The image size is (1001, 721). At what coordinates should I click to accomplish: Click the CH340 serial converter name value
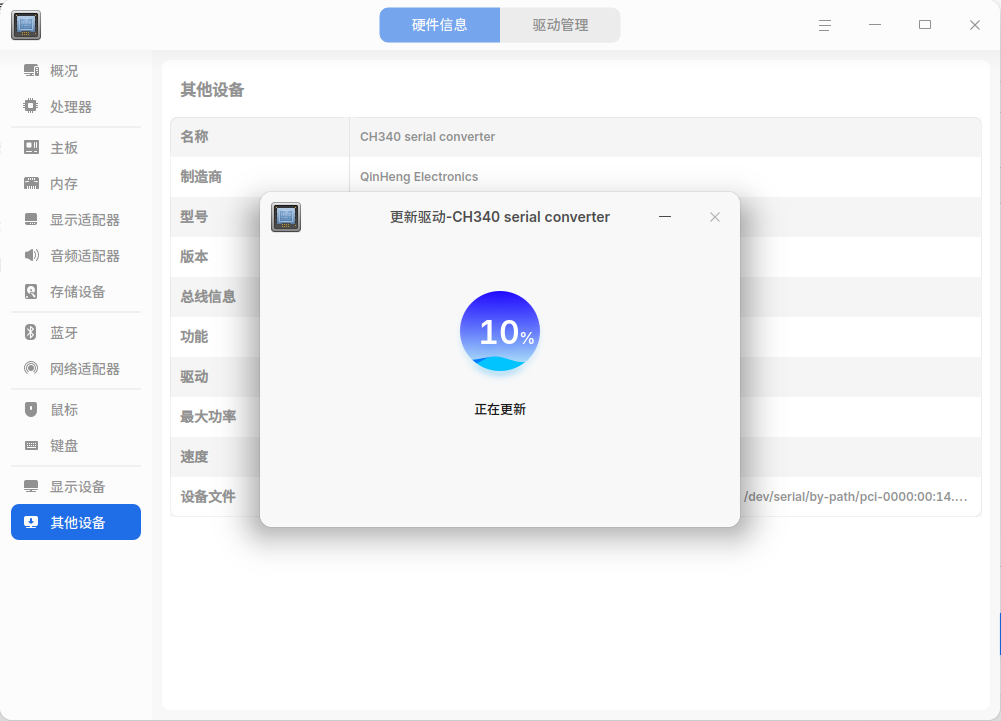[x=427, y=137]
